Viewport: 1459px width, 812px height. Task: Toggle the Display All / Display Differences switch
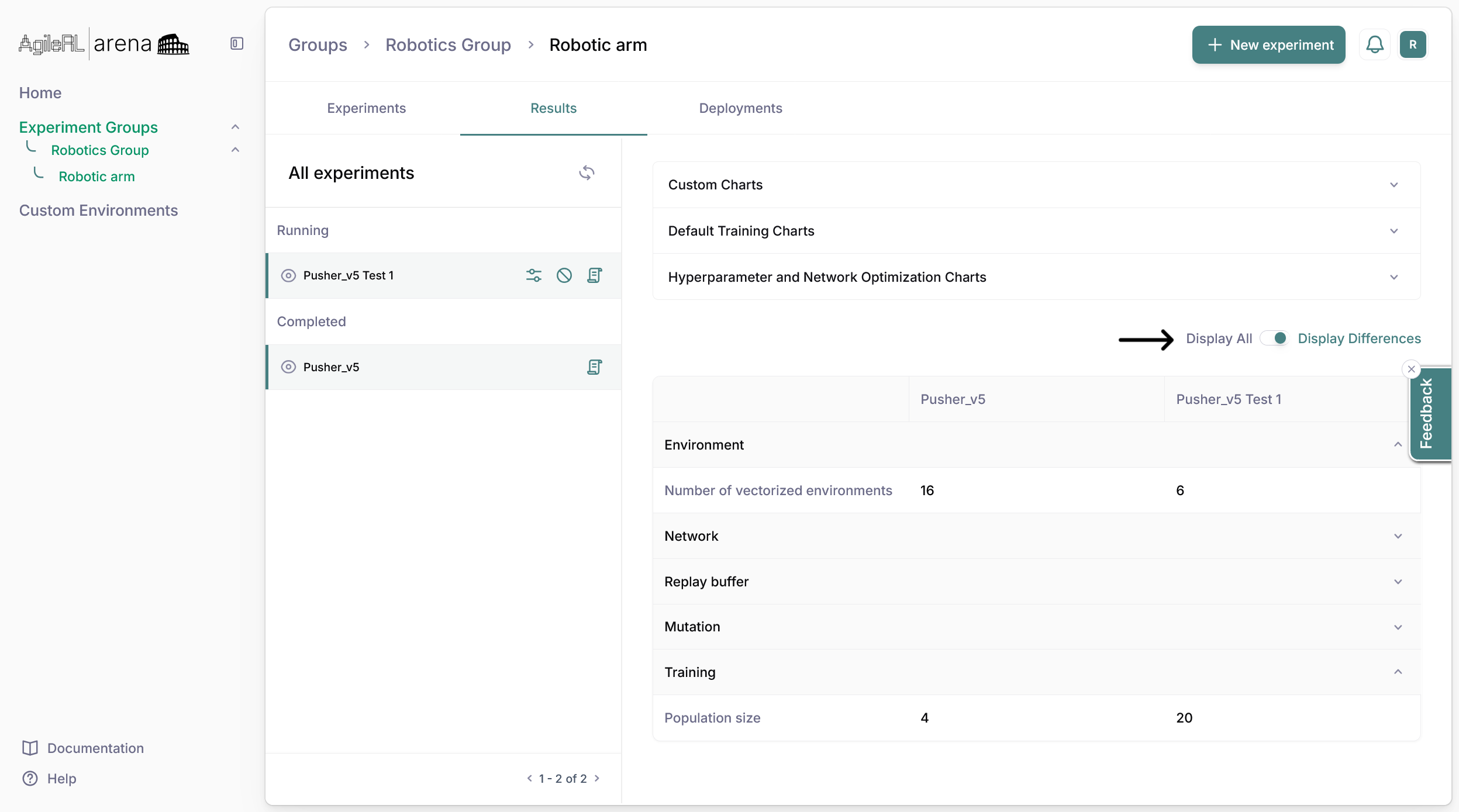[1274, 338]
